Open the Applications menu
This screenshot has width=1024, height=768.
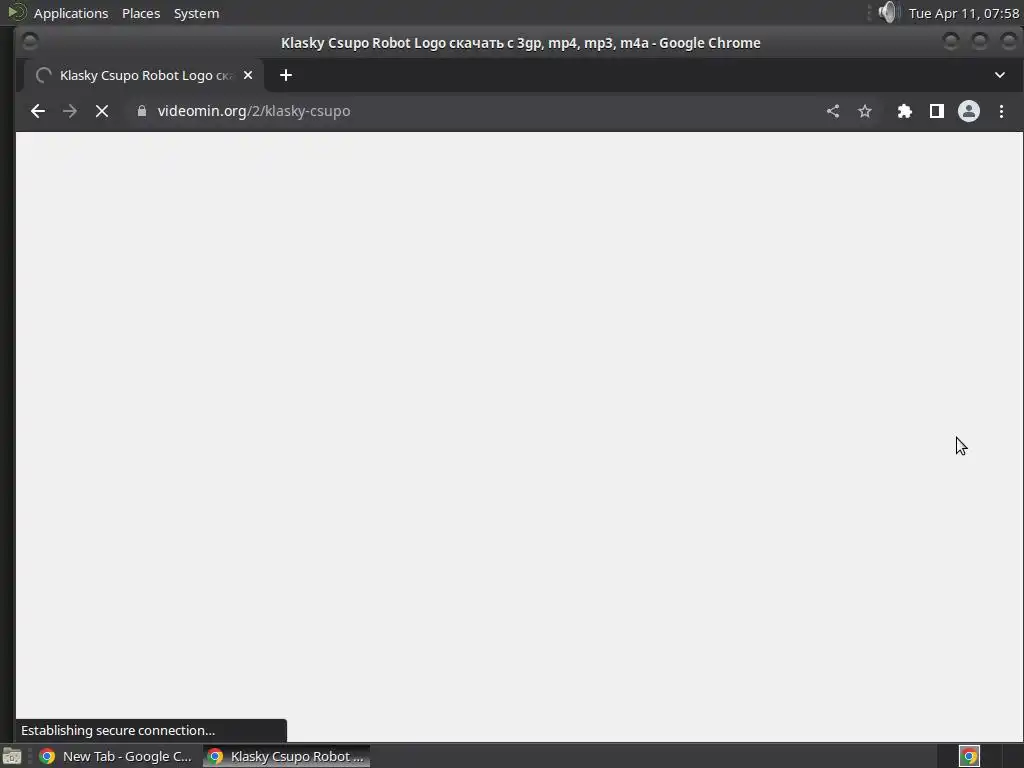coord(71,13)
